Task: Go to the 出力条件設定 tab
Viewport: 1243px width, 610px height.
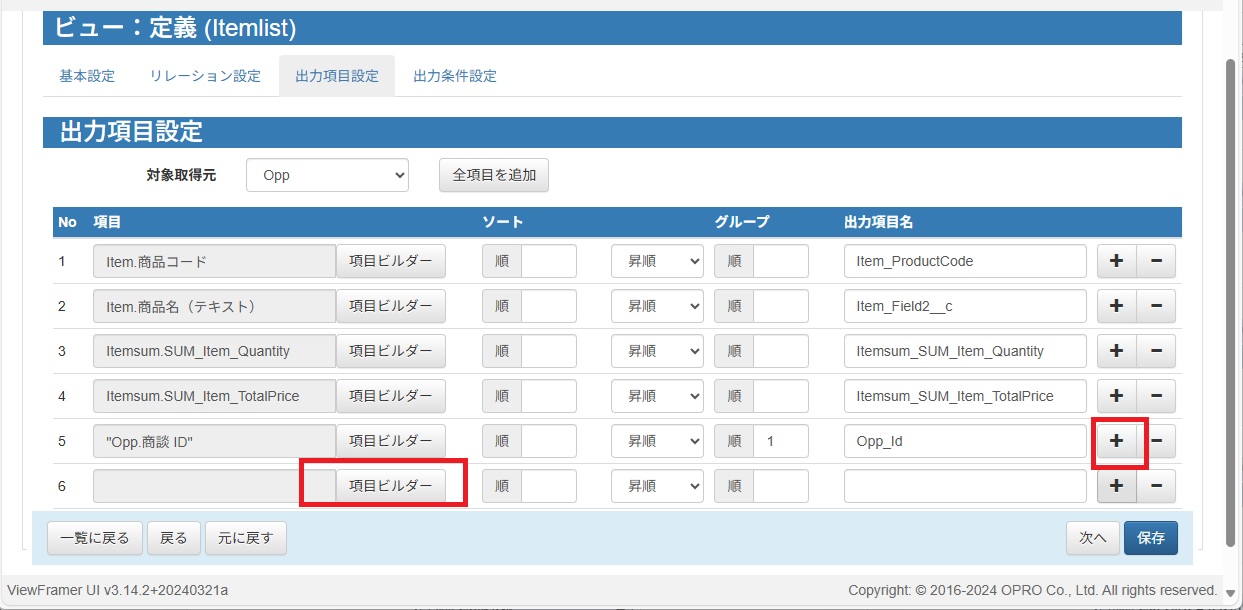Action: [x=455, y=76]
